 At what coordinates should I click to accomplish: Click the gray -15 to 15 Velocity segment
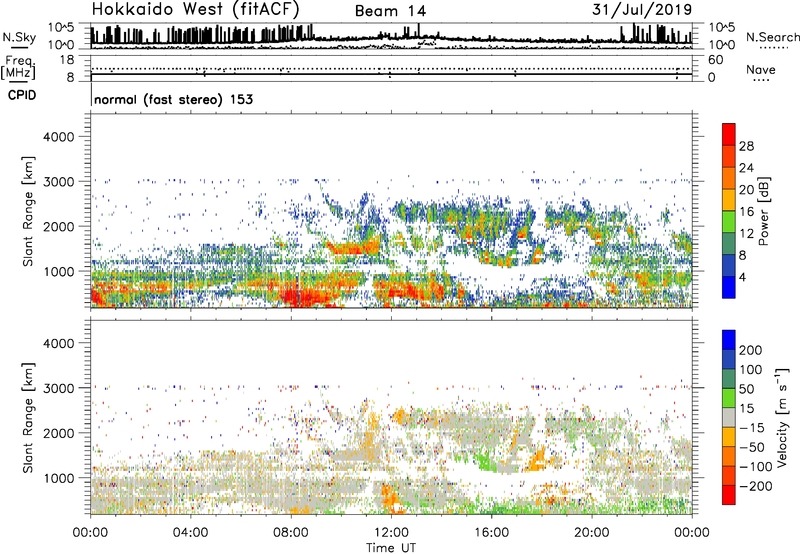[x=729, y=417]
